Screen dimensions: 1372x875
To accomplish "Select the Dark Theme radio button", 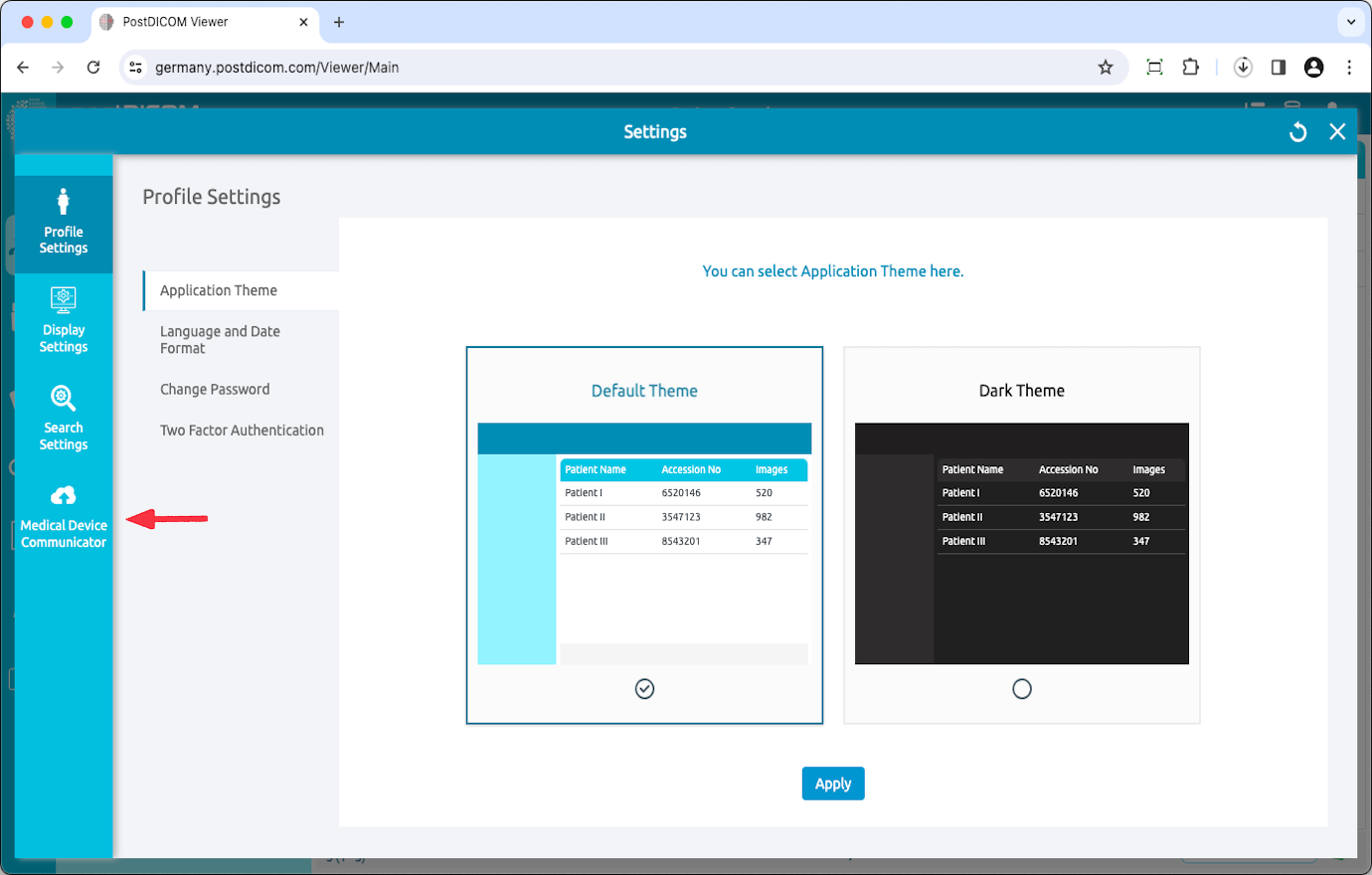I will click(x=1021, y=688).
